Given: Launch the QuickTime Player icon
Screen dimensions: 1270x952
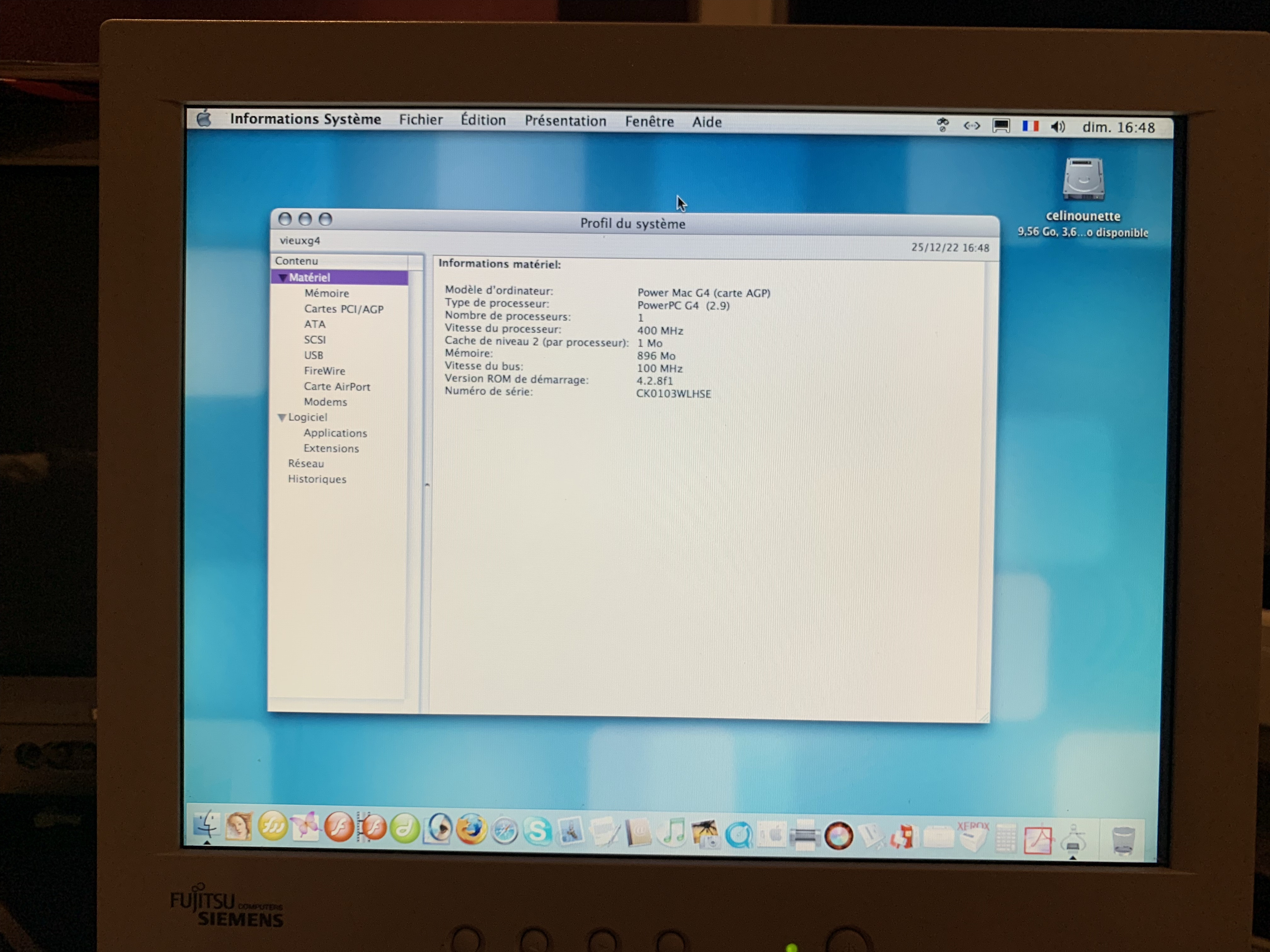Looking at the screenshot, I should [x=739, y=835].
